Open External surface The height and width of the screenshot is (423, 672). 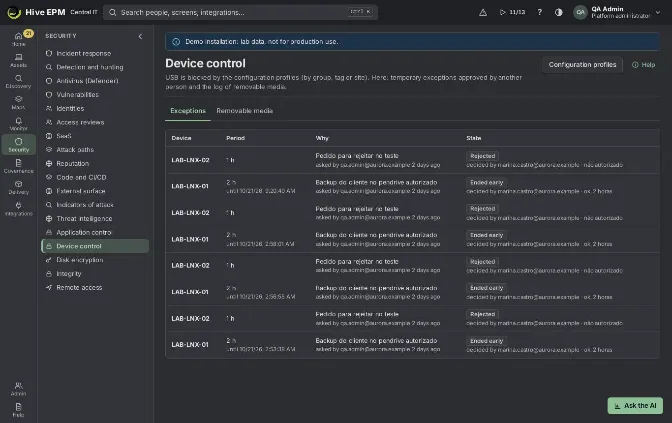[95, 191]
